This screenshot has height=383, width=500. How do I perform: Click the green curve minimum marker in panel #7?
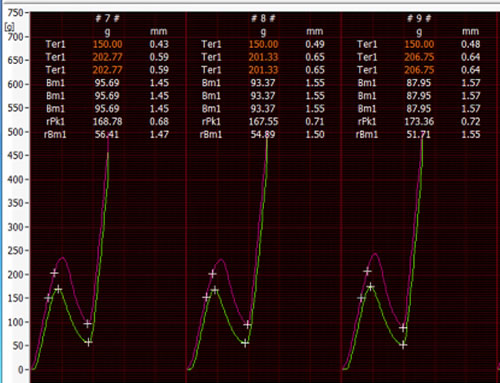(x=88, y=342)
